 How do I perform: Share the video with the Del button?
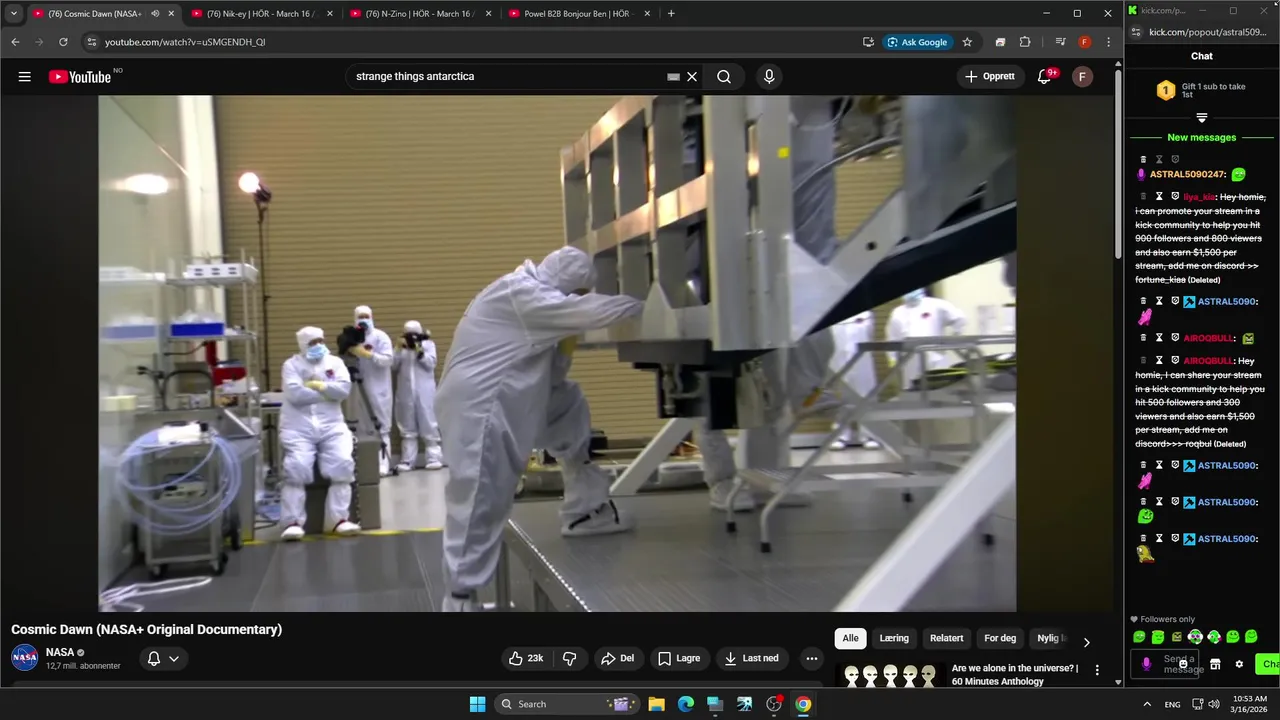point(617,658)
